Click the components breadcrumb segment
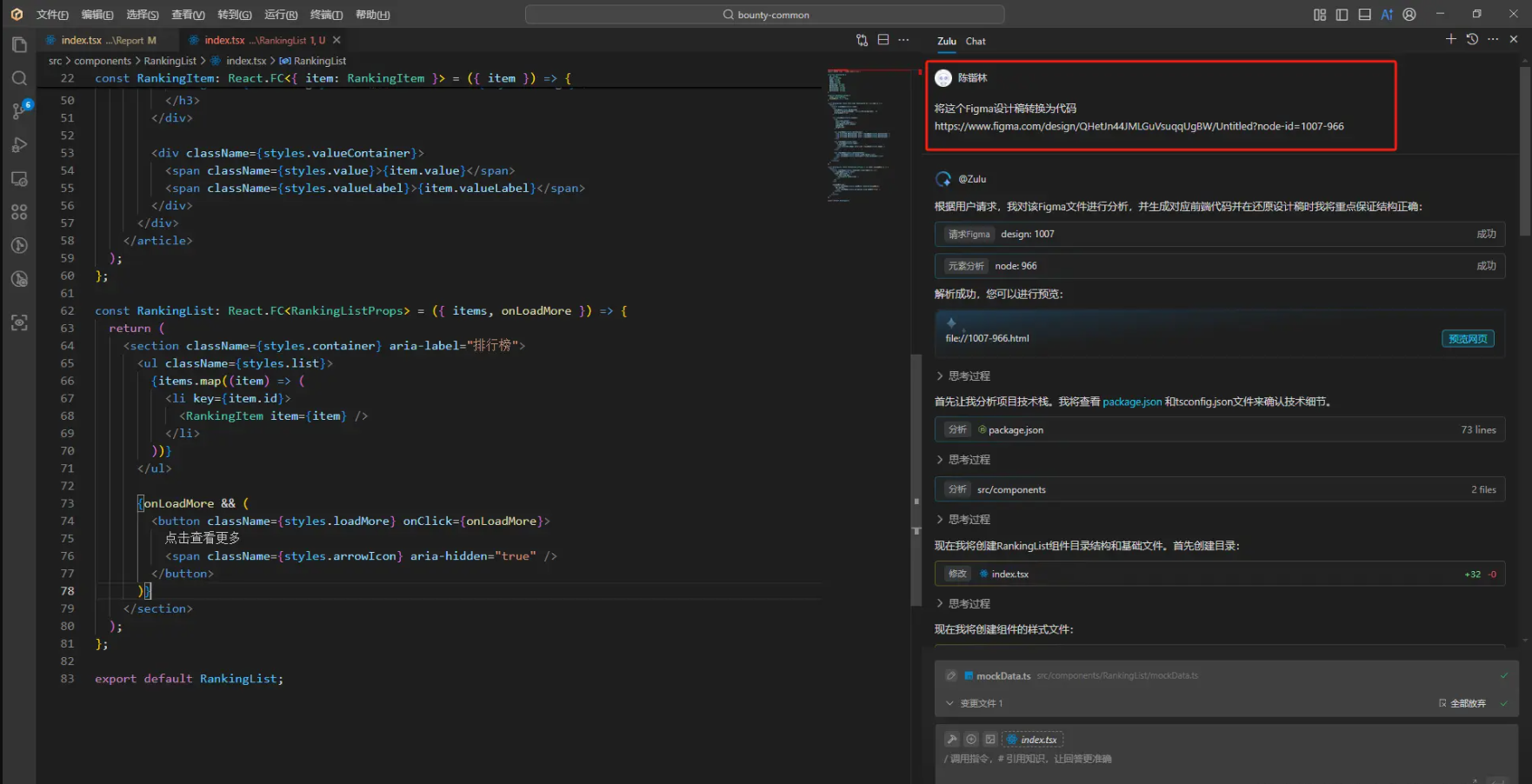This screenshot has height=784, width=1532. point(103,61)
